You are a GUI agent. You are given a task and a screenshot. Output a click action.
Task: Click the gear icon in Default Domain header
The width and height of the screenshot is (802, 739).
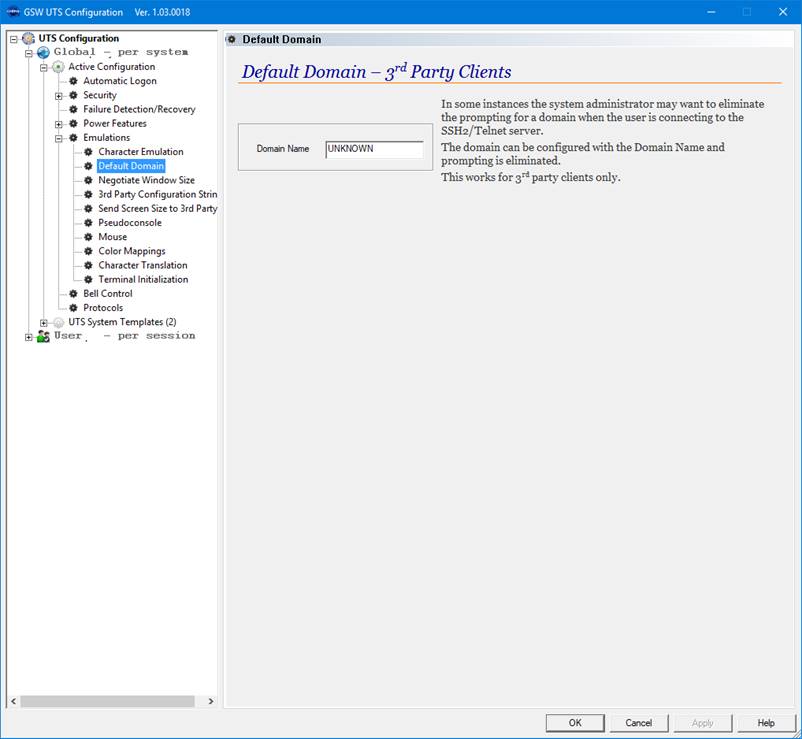pyautogui.click(x=232, y=39)
